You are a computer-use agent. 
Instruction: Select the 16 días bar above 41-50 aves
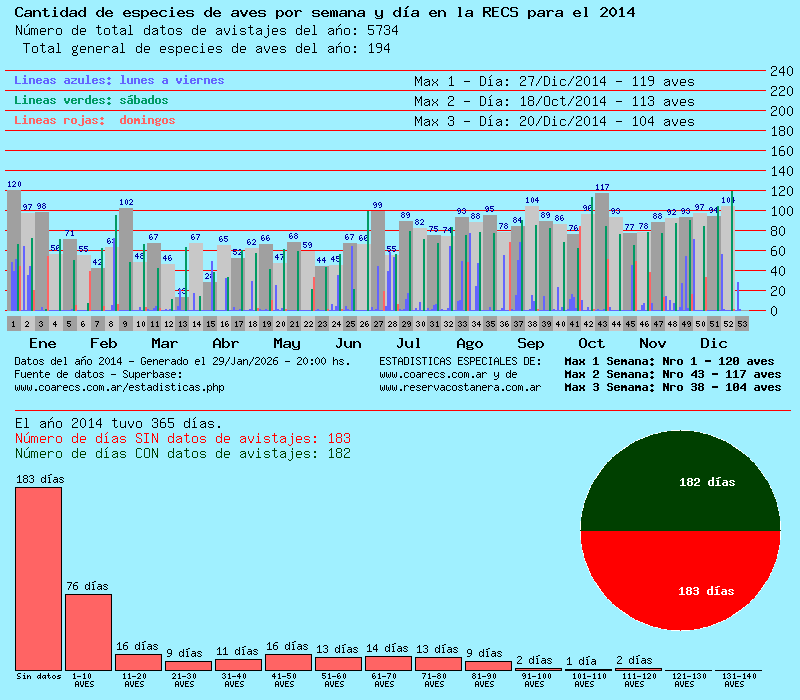288,662
